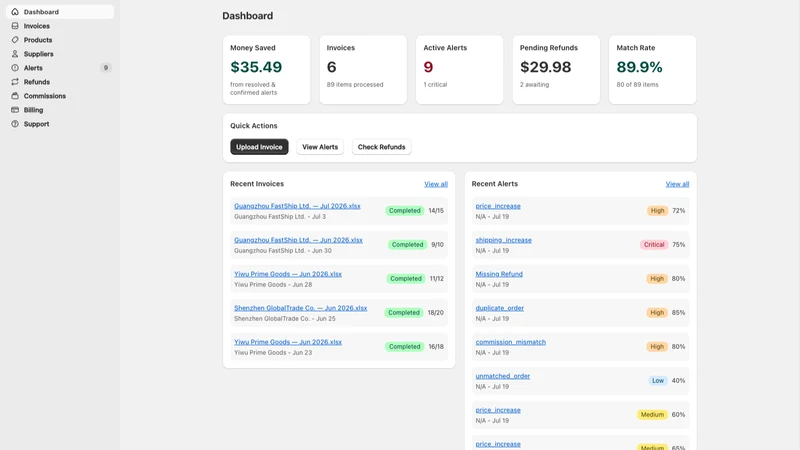Click the 85% value on duplicate_order
This screenshot has width=800, height=450.
tap(679, 313)
